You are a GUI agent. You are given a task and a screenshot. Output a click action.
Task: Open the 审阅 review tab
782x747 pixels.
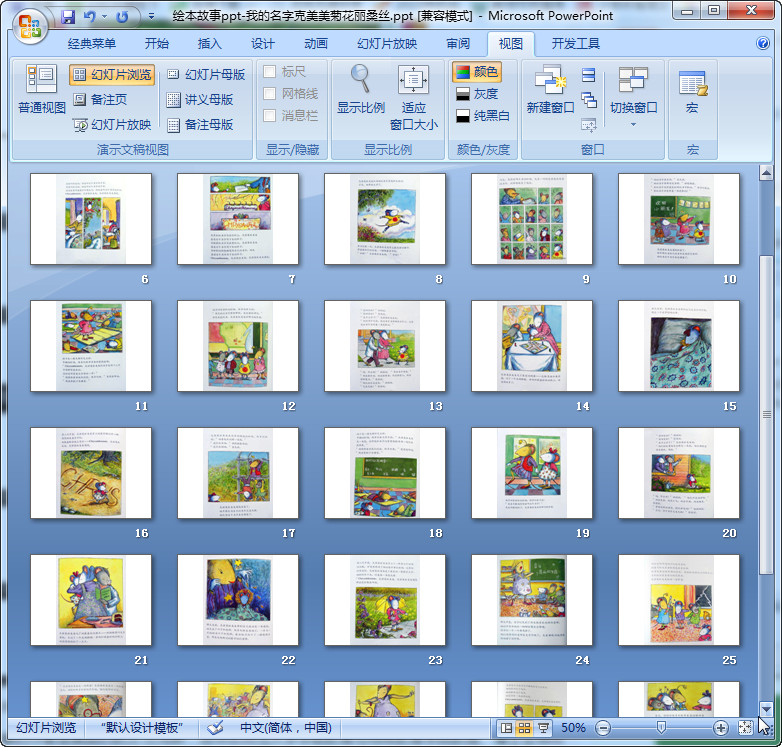[x=458, y=44]
